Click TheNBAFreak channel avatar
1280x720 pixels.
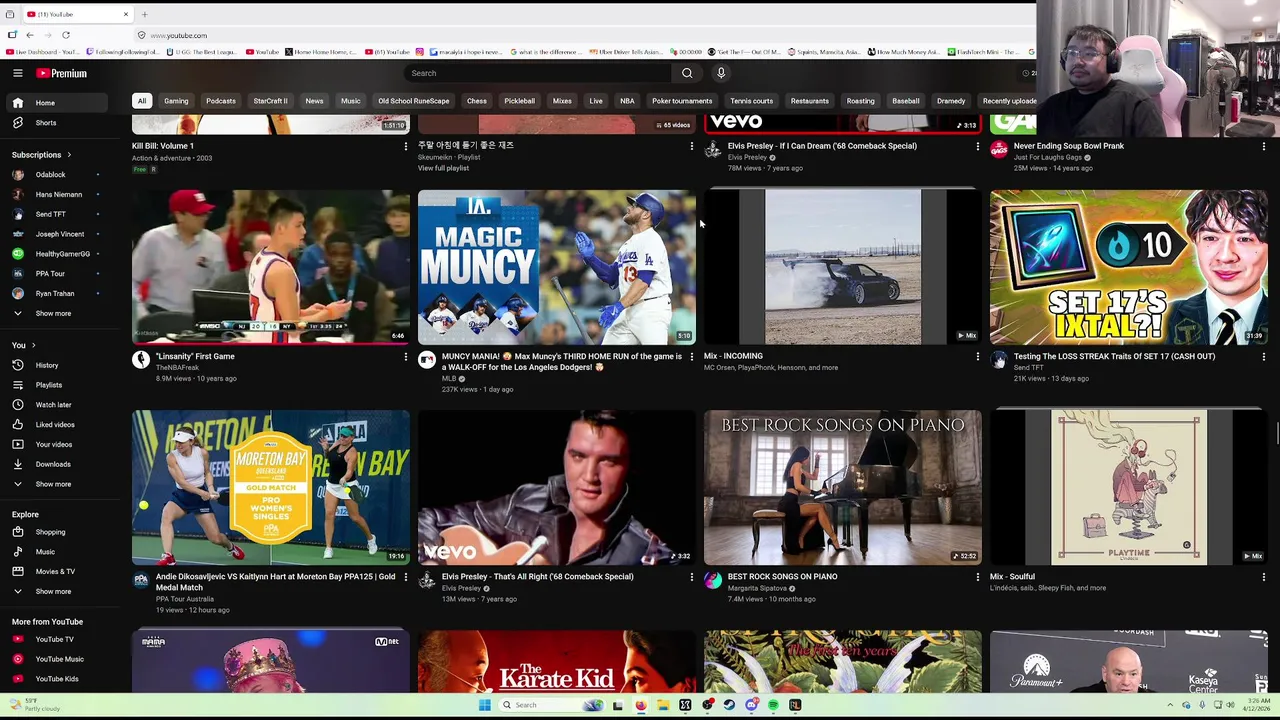tap(141, 360)
